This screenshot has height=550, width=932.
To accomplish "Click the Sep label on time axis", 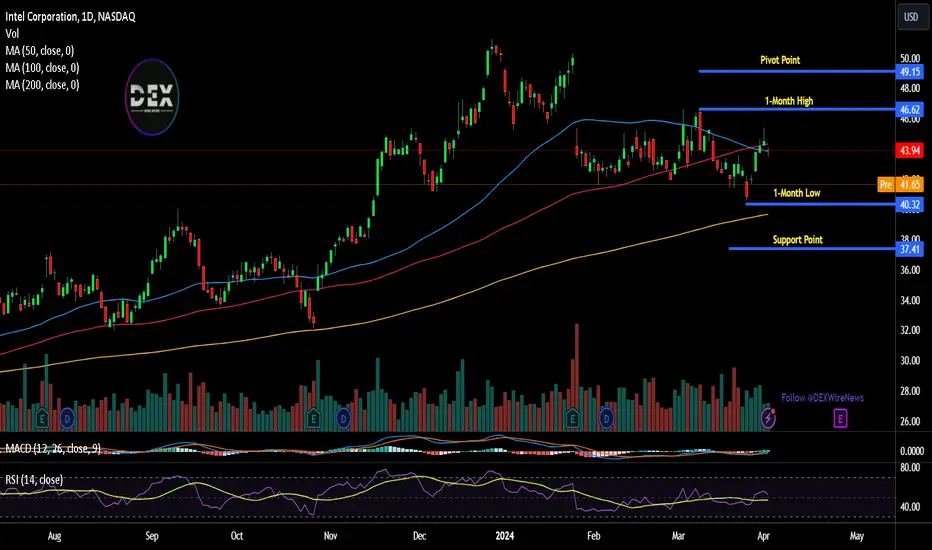I will (x=152, y=536).
